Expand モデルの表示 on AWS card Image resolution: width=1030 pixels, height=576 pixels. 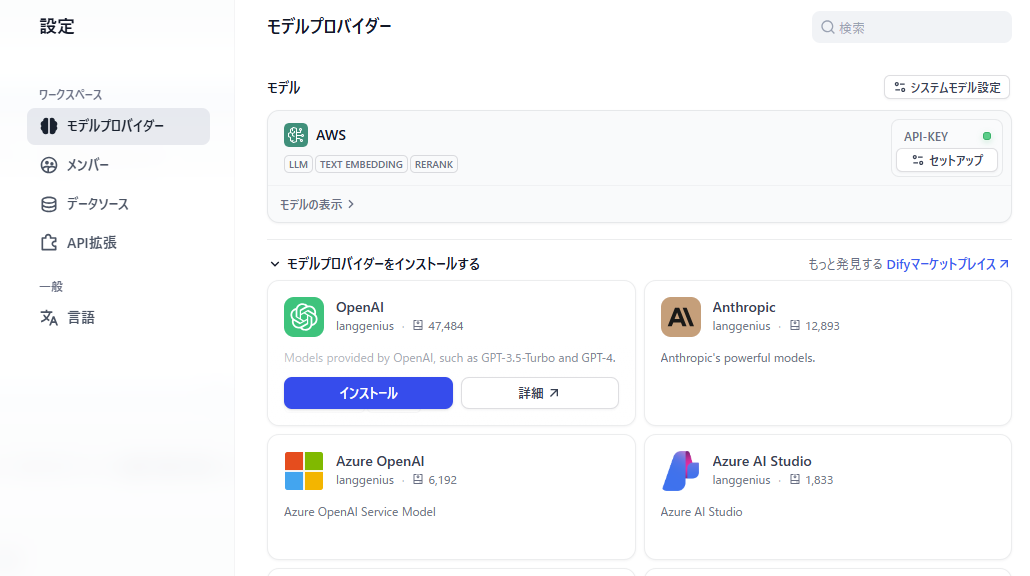[x=317, y=205]
